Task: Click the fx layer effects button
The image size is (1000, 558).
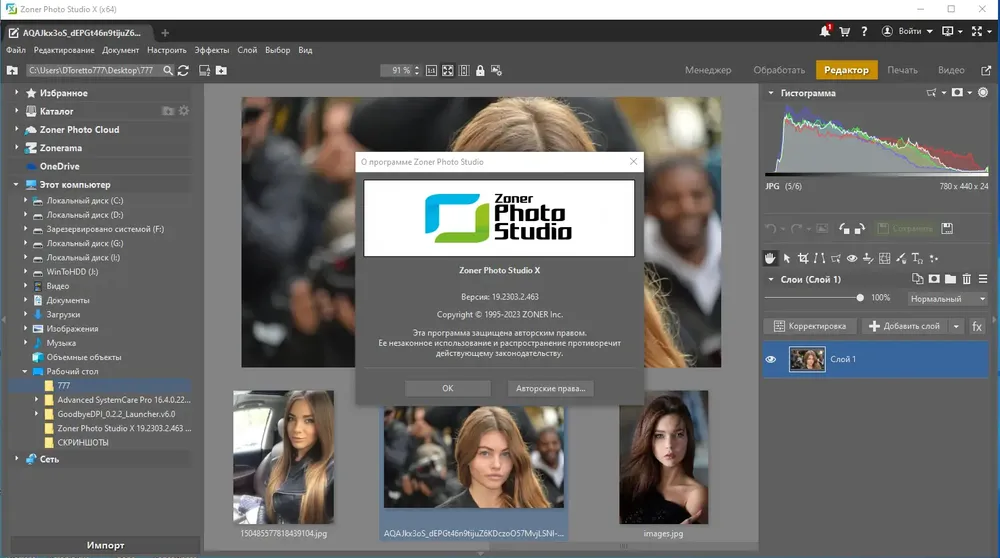Action: 977,326
